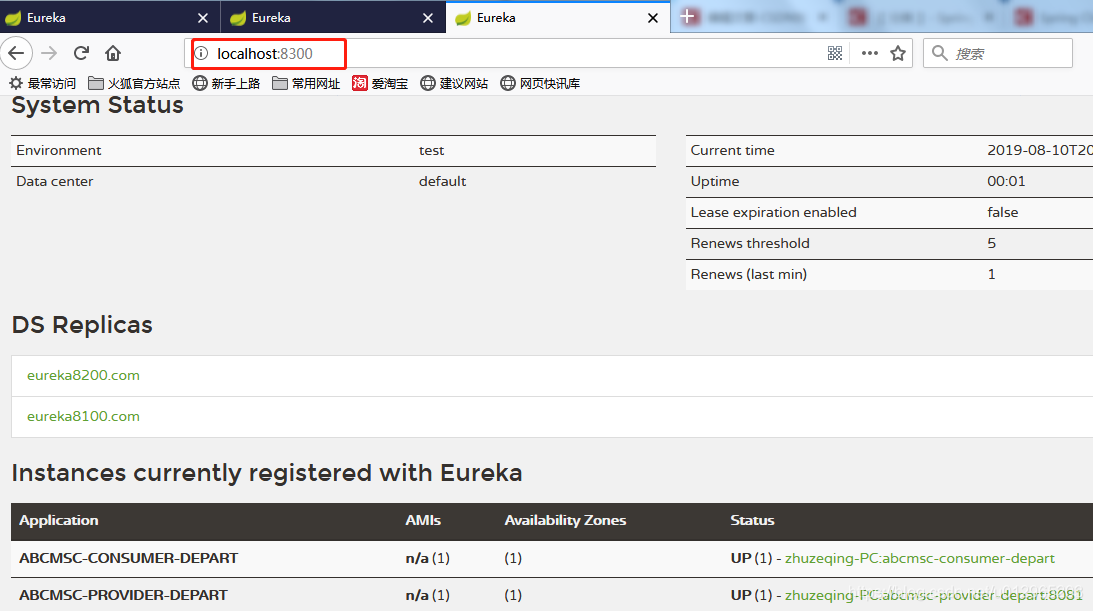Click the Application column header
The height and width of the screenshot is (611, 1093).
(x=59, y=520)
